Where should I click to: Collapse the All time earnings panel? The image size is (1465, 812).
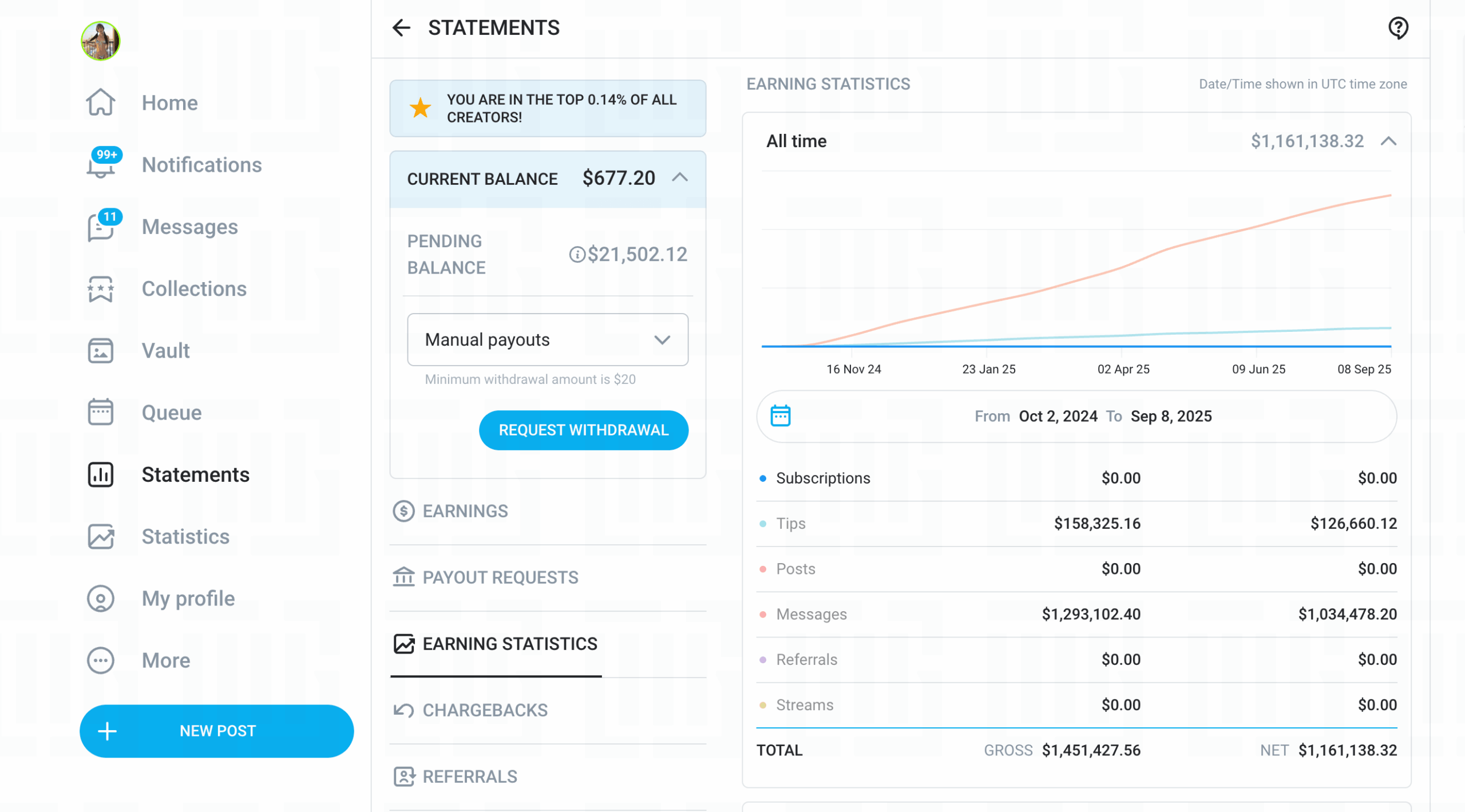pos(1388,141)
